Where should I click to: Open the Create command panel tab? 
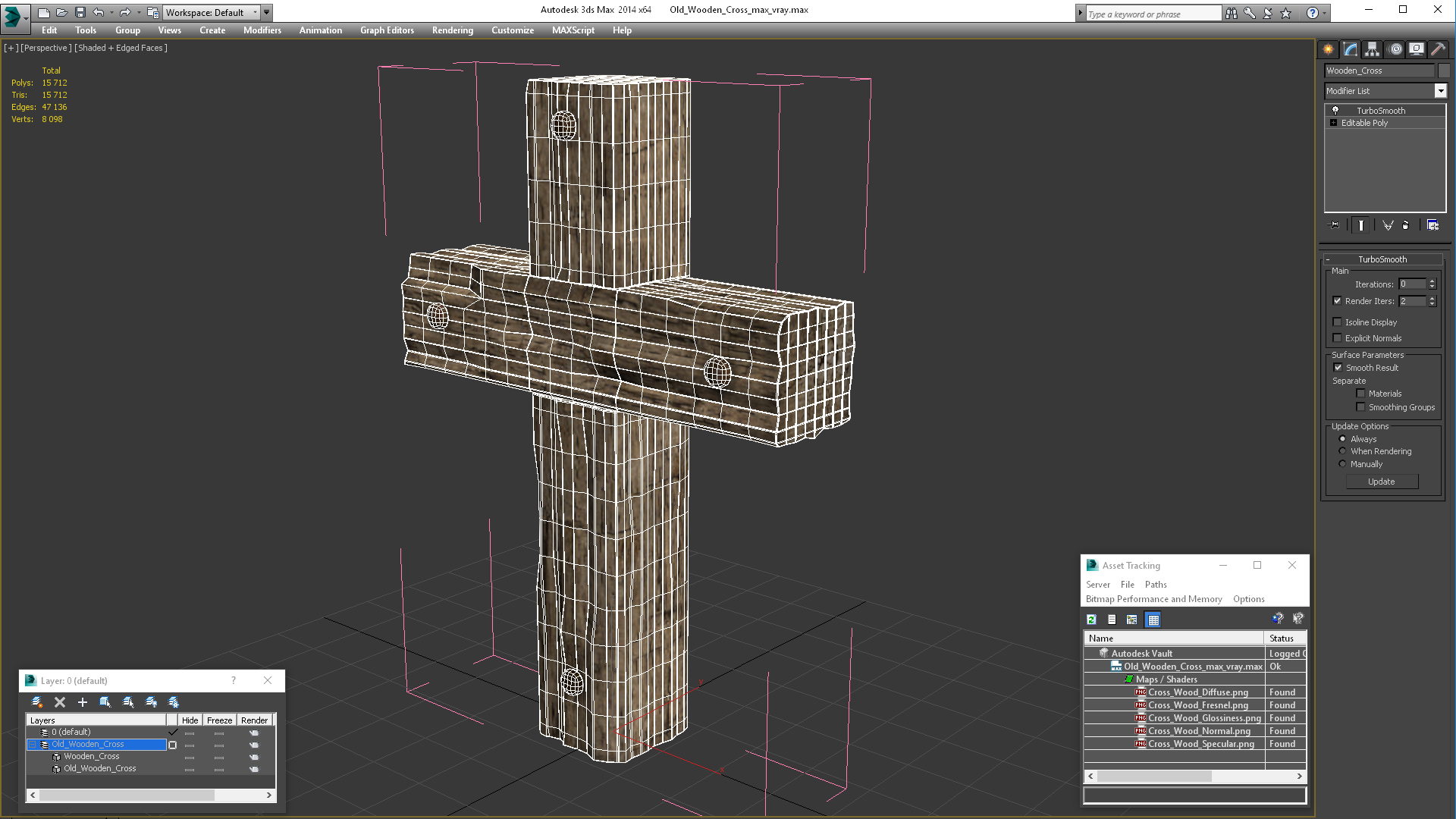[1329, 49]
